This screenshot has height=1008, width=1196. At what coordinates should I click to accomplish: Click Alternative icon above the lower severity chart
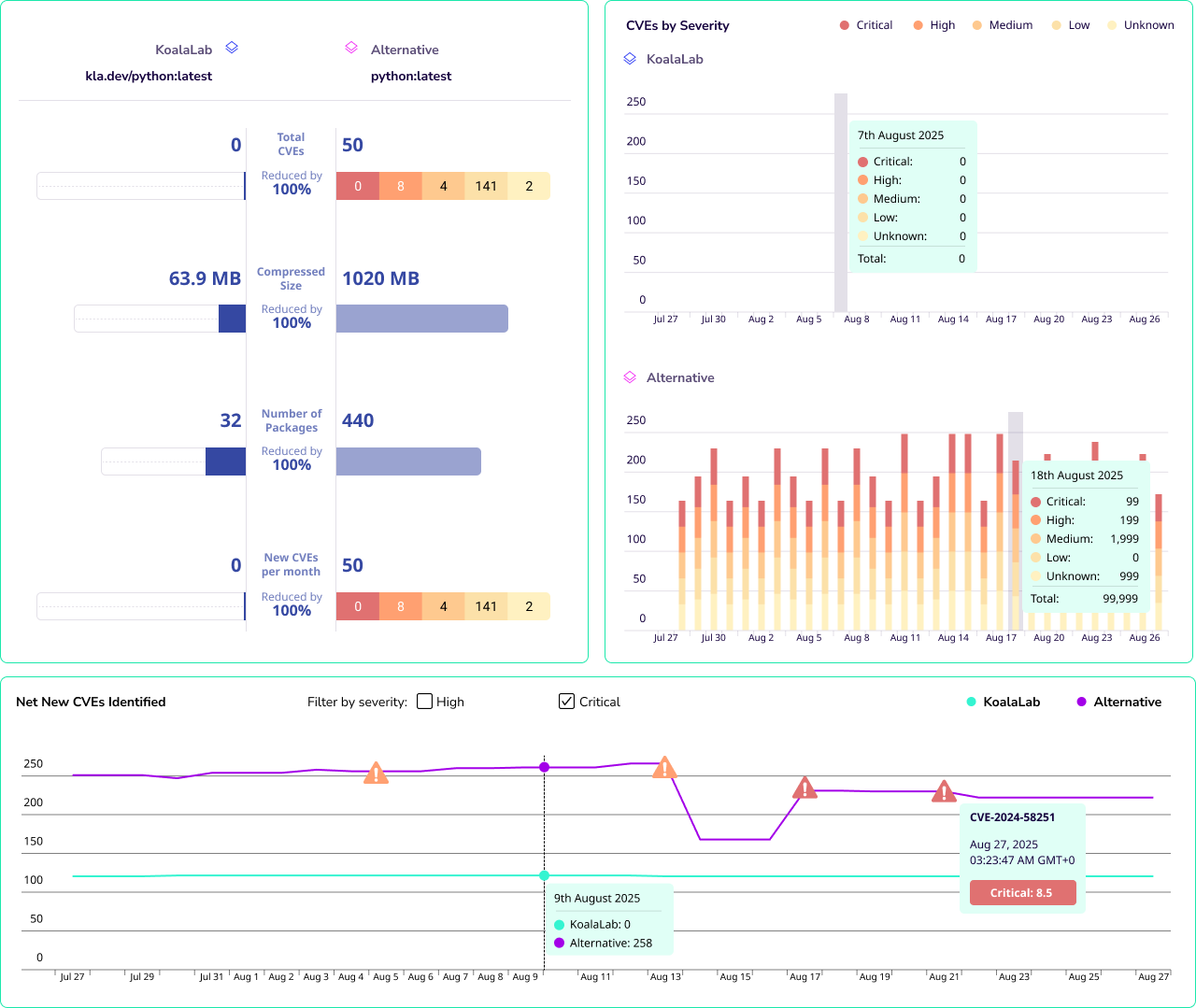(630, 377)
